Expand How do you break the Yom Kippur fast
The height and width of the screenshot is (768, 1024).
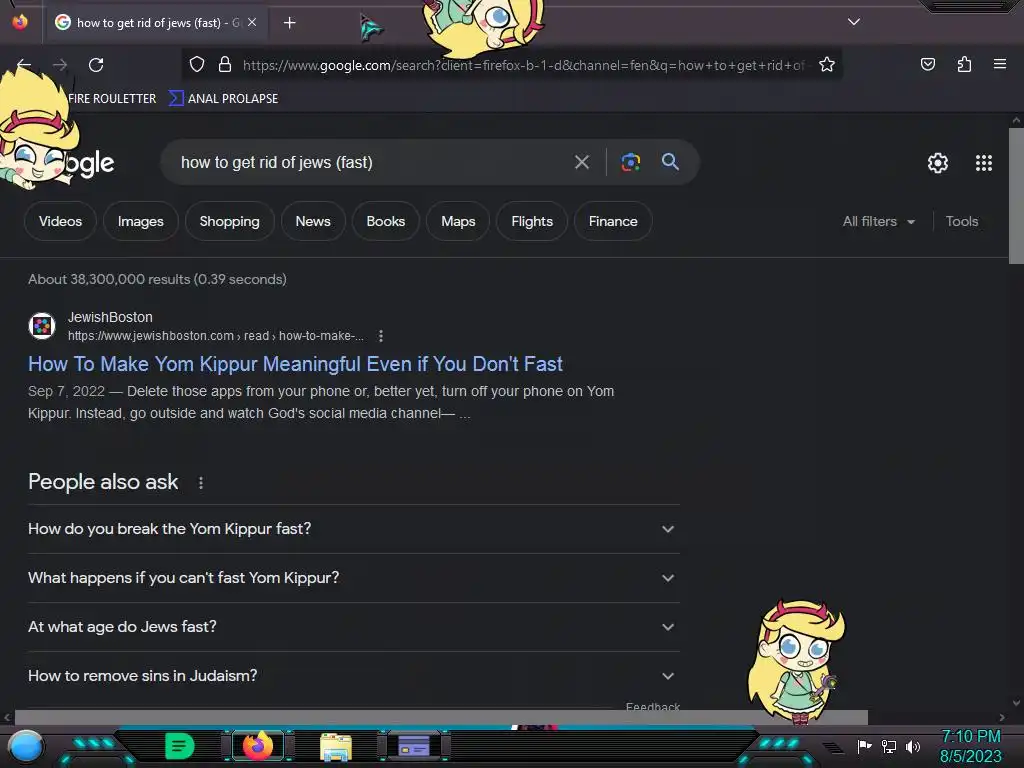click(x=353, y=529)
